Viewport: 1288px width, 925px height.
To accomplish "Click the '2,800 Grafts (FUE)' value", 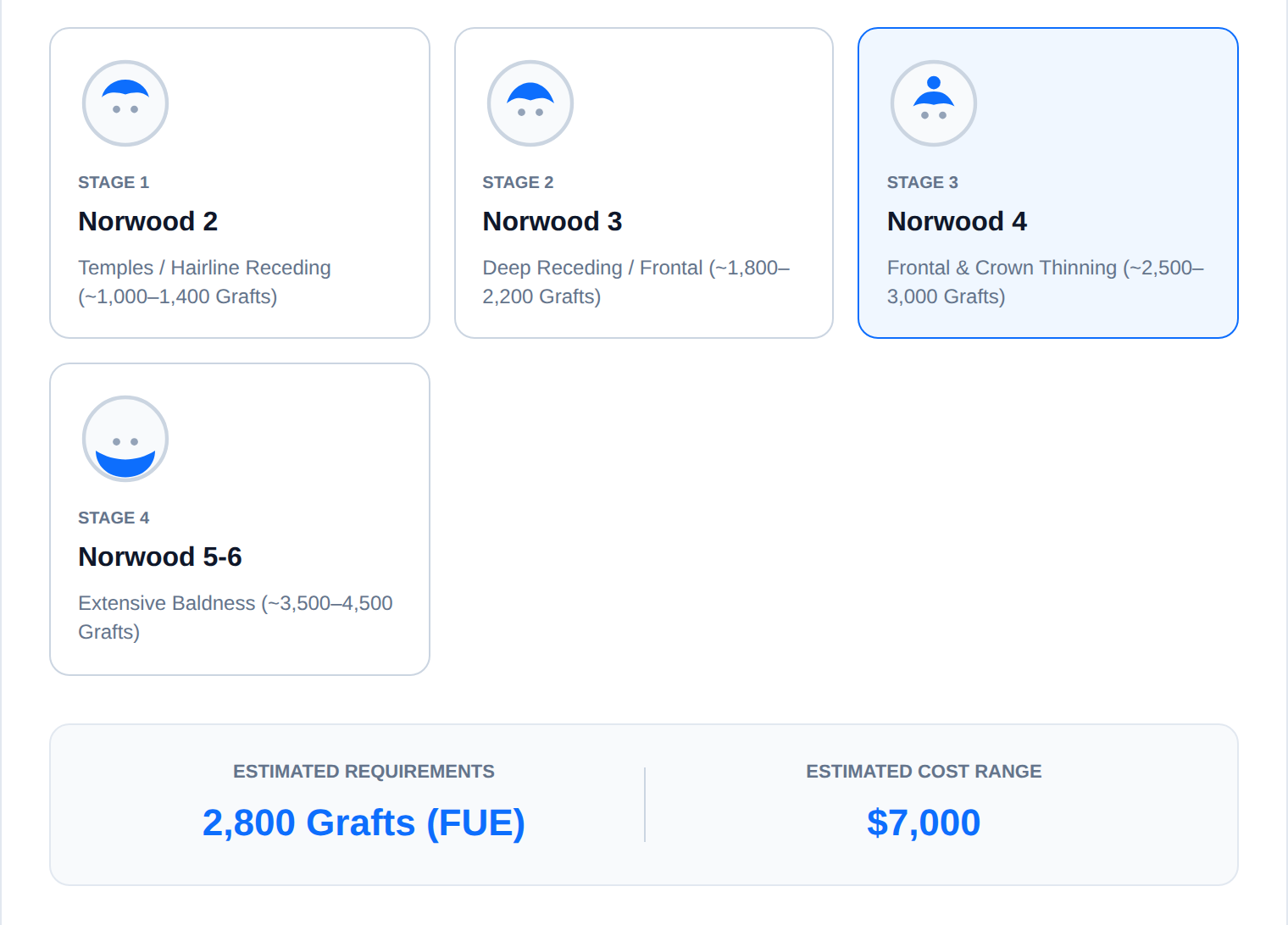I will coord(364,823).
